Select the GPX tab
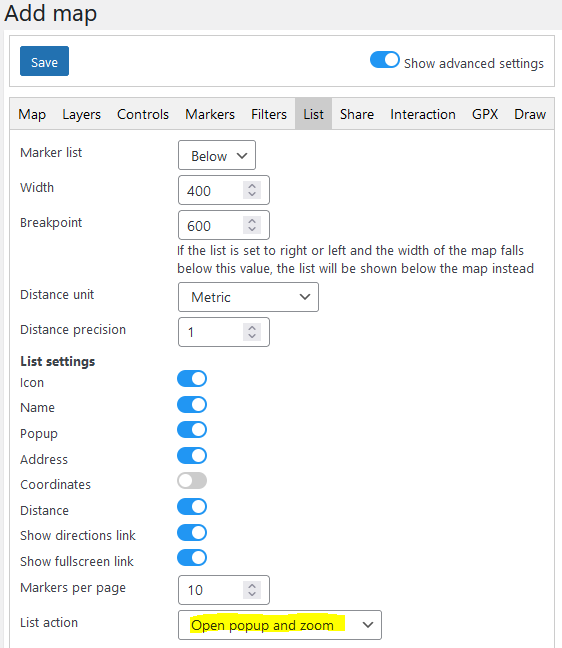The image size is (562, 648). click(x=485, y=114)
